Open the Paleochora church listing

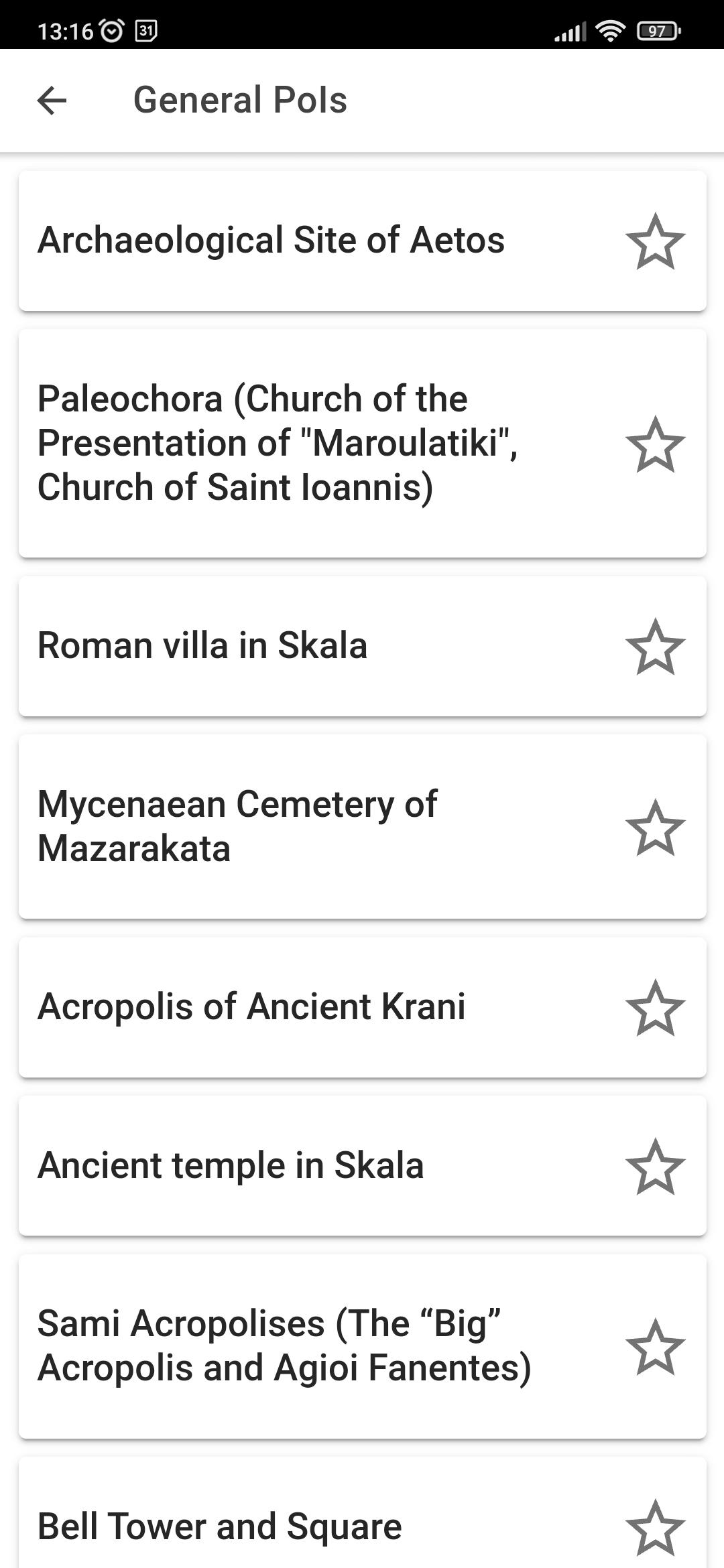278,443
